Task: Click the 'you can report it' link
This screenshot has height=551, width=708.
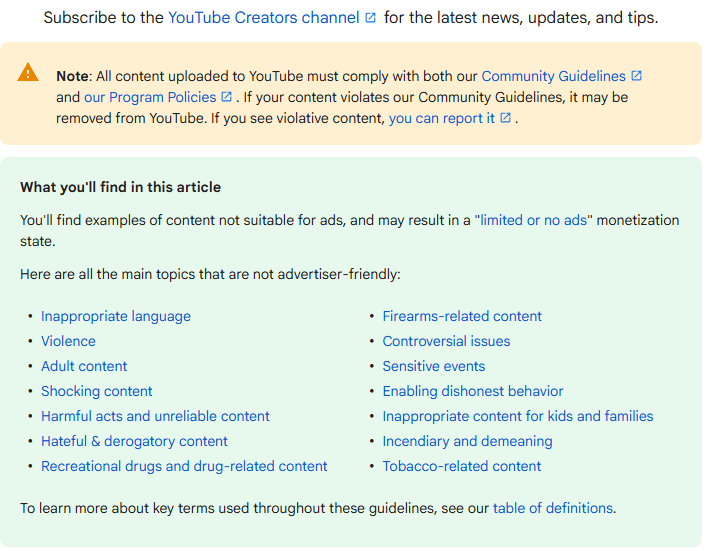Action: coord(441,118)
